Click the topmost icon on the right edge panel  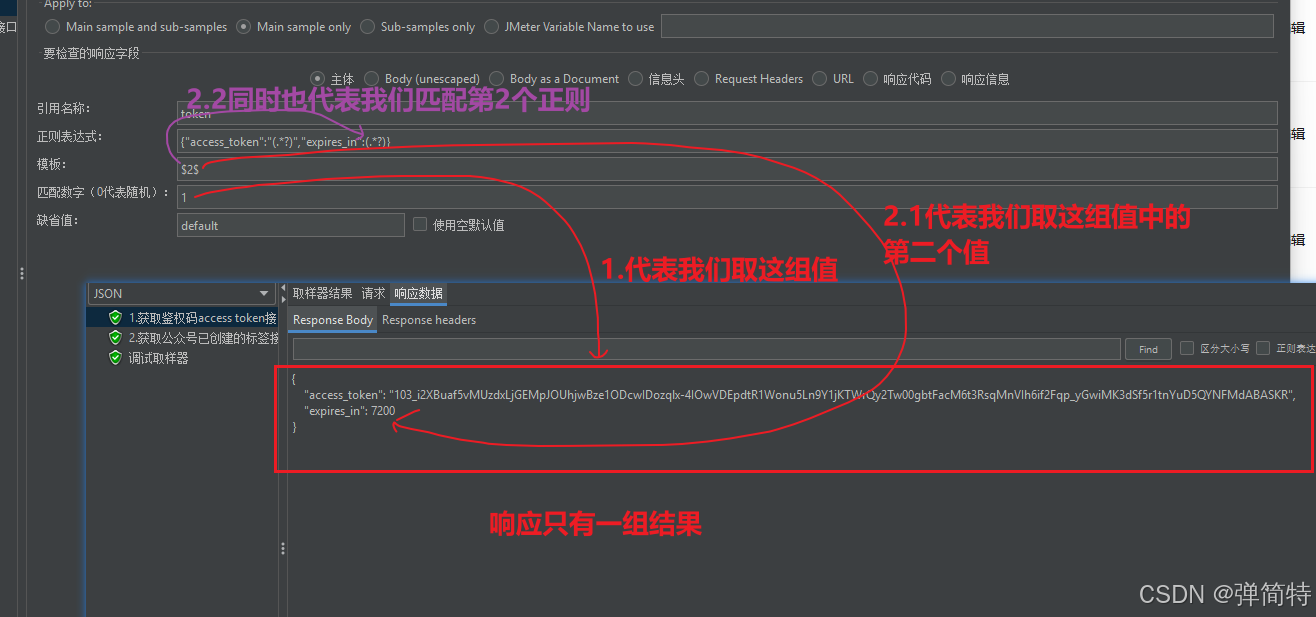pyautogui.click(x=1298, y=27)
